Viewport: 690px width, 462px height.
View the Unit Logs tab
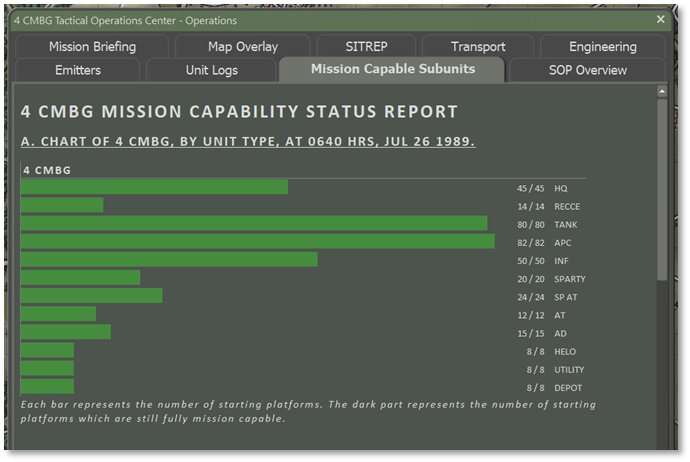pos(211,70)
